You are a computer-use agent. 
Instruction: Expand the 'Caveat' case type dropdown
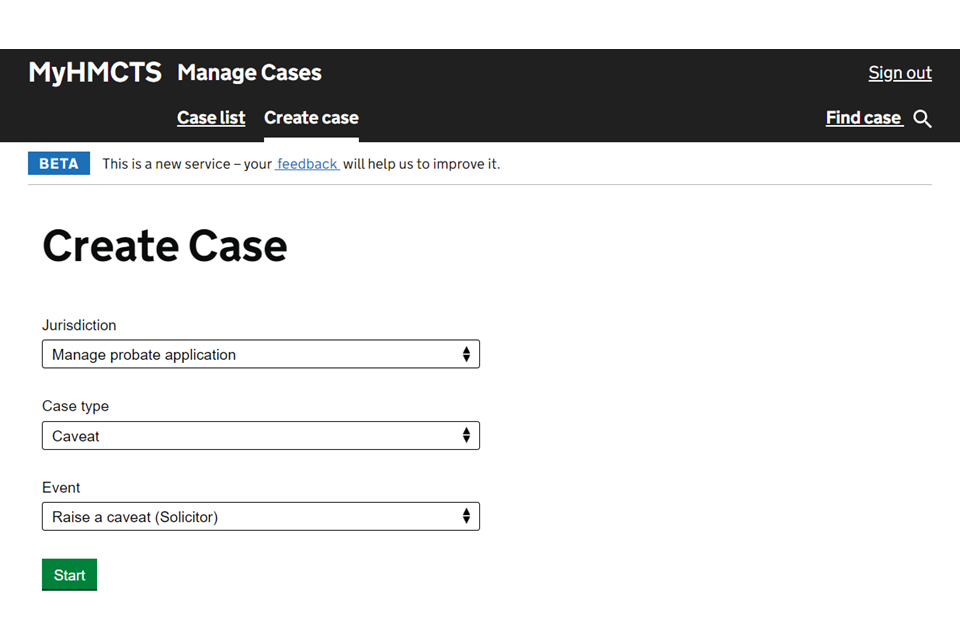[260, 436]
